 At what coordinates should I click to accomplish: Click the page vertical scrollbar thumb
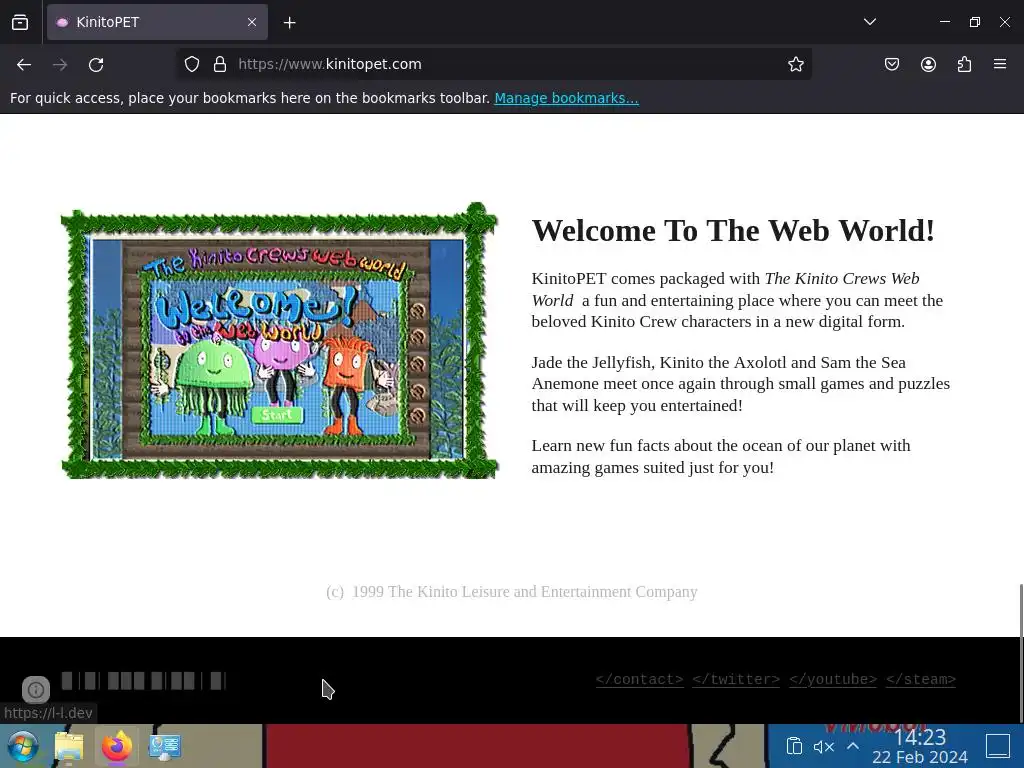pos(1021,653)
